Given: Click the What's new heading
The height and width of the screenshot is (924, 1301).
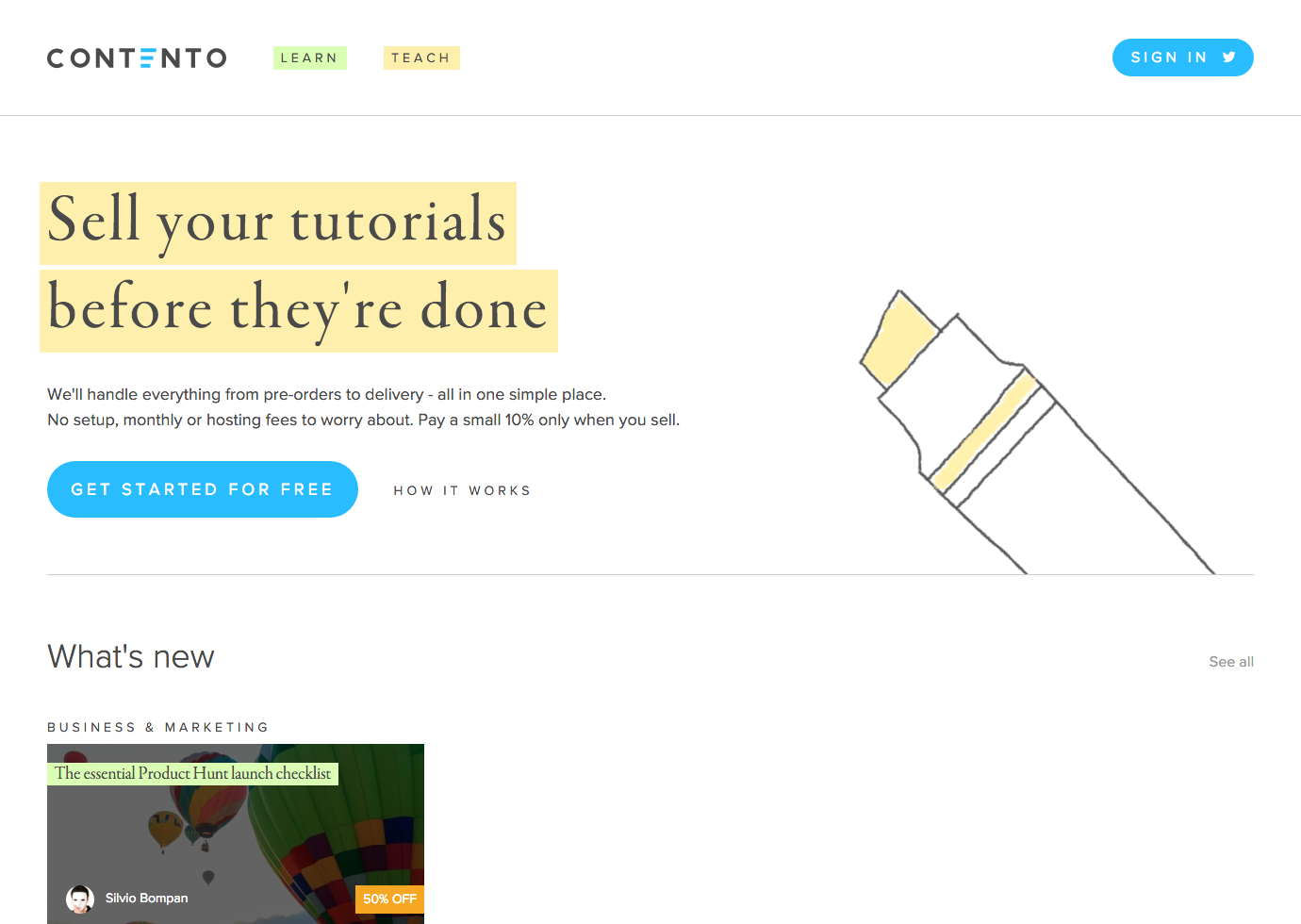Looking at the screenshot, I should [x=131, y=656].
